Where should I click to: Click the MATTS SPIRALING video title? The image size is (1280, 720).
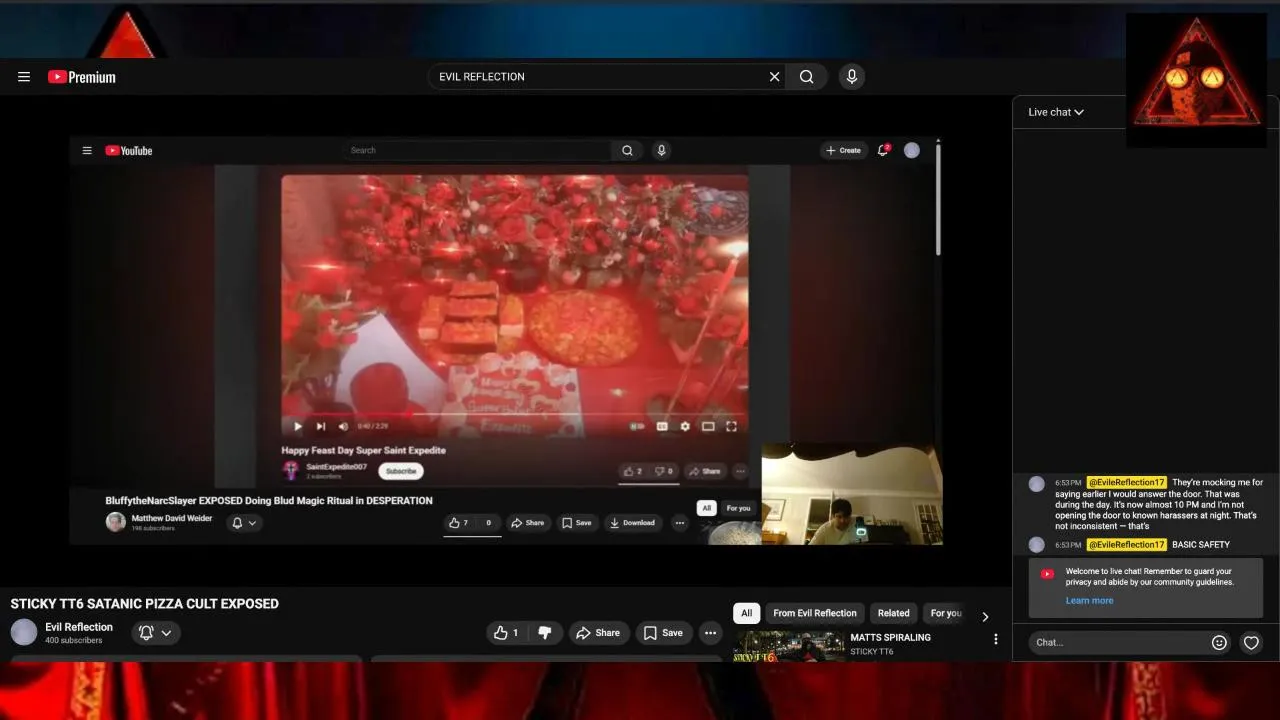pos(890,637)
